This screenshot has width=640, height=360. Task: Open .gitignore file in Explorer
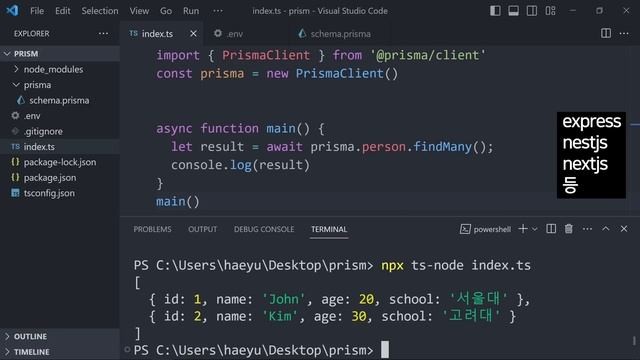[60, 131]
